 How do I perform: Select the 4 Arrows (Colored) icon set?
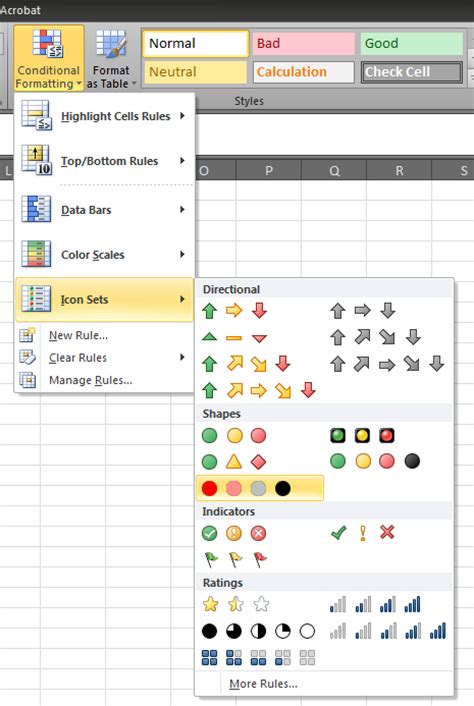pos(246,364)
